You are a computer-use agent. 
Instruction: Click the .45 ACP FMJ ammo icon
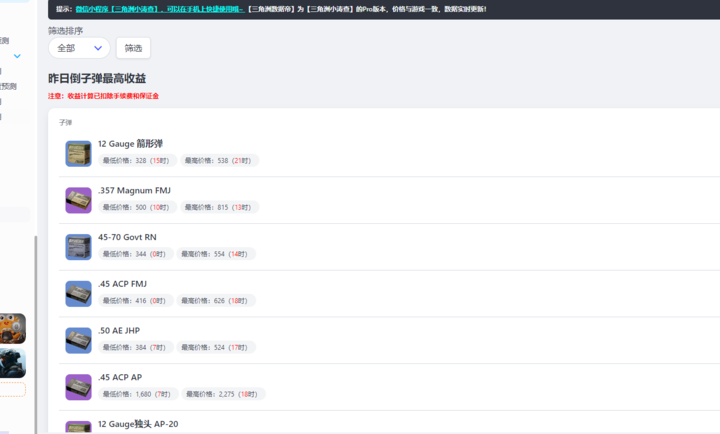78,293
